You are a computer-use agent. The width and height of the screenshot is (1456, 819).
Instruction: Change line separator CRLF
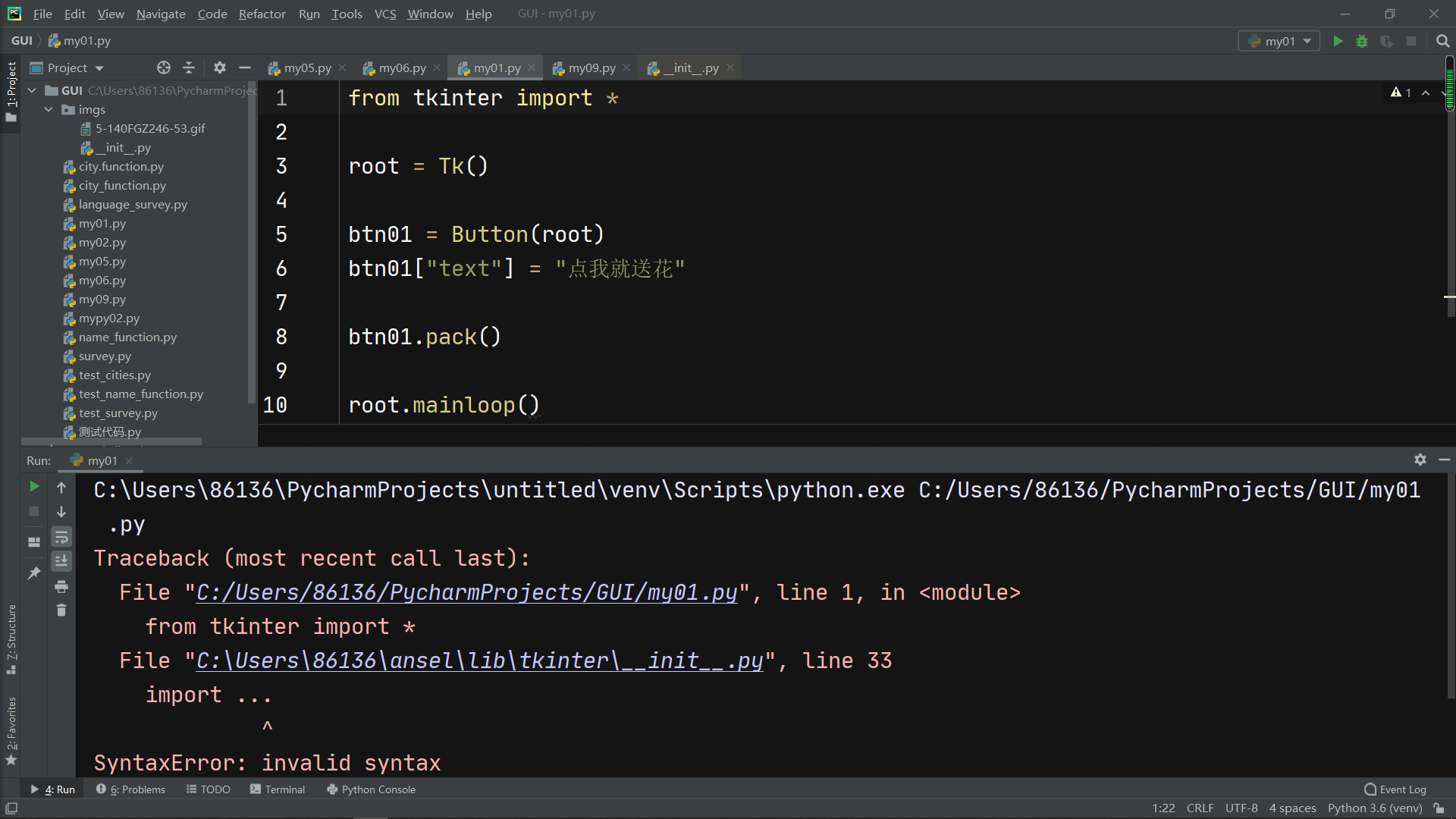pyautogui.click(x=1200, y=808)
